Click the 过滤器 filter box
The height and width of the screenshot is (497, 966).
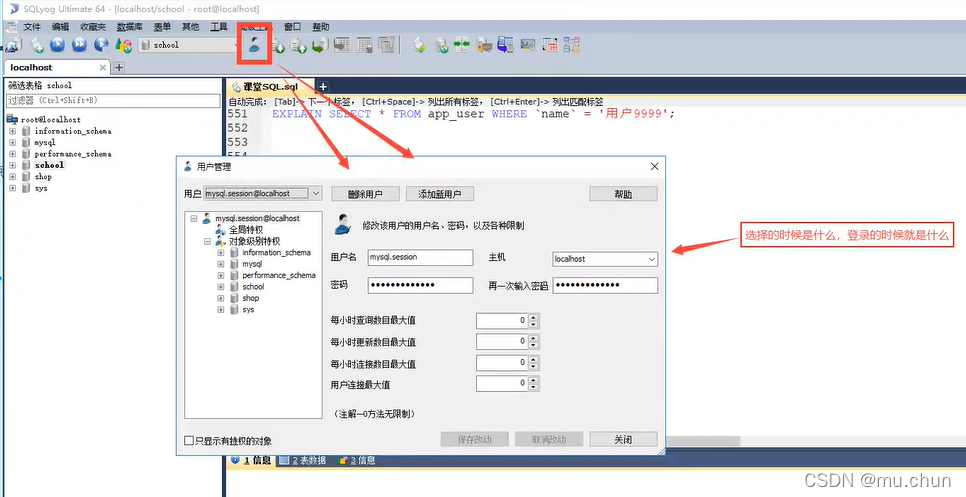113,100
